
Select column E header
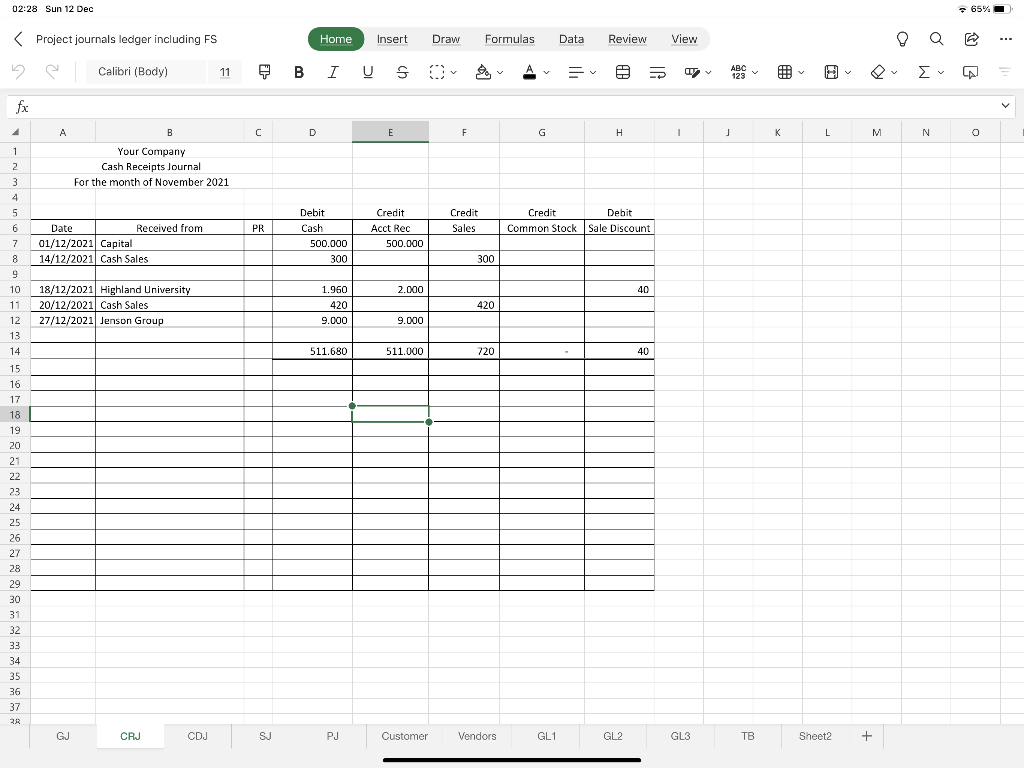[x=391, y=132]
